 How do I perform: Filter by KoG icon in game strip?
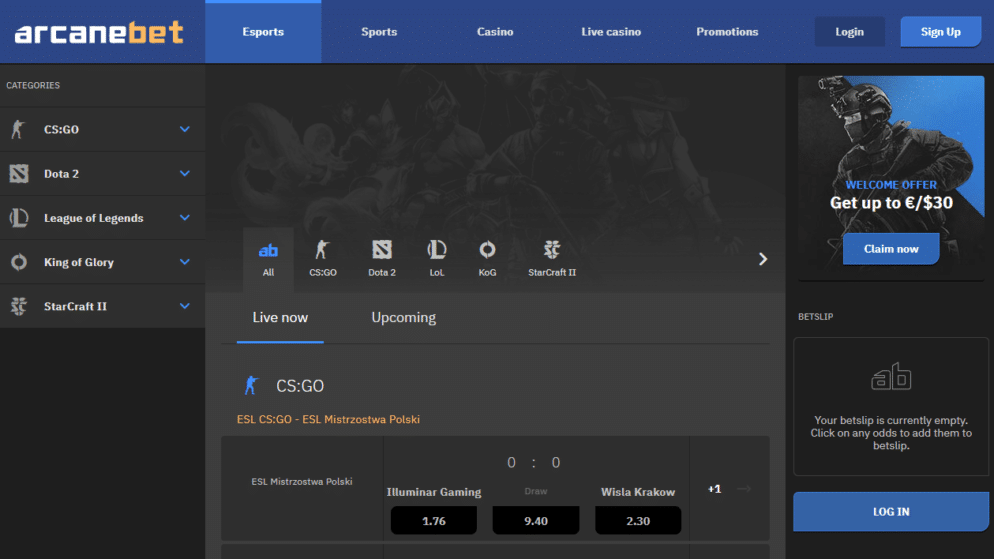point(487,250)
